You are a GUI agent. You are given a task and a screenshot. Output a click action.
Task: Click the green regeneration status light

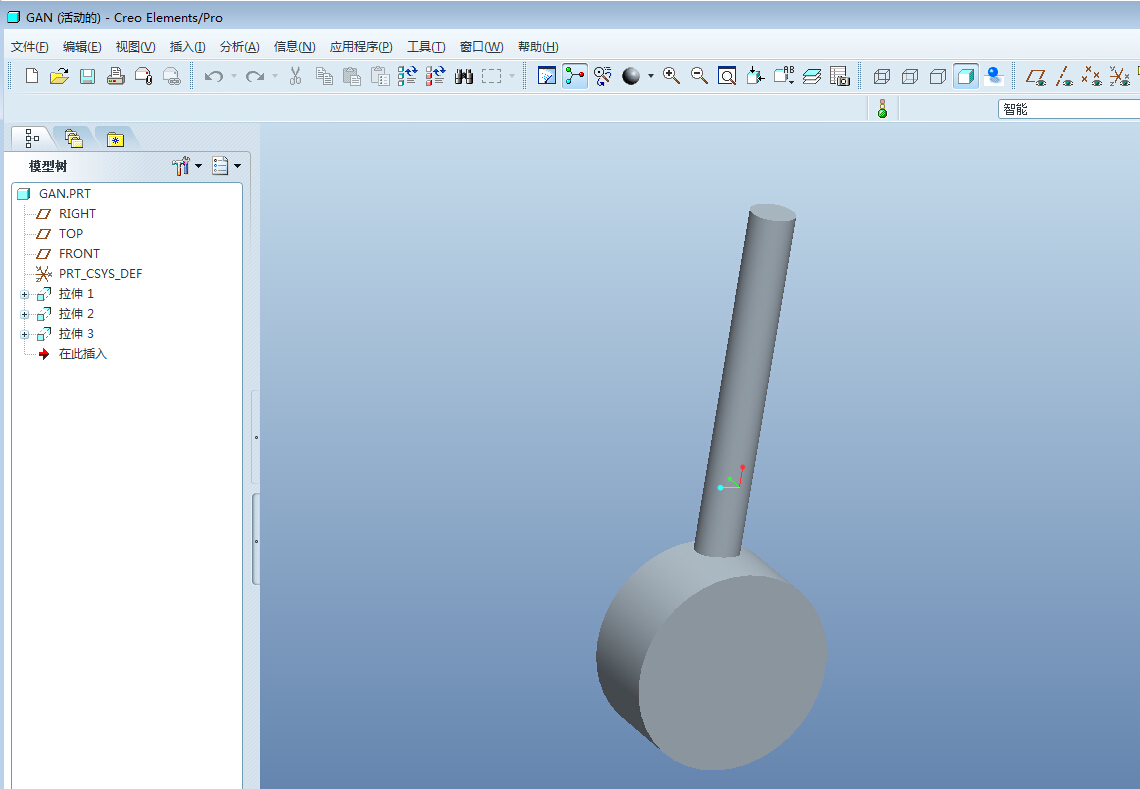coord(883,109)
